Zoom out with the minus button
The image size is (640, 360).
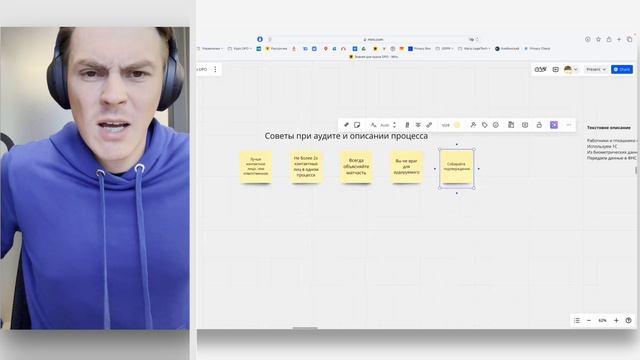589,321
